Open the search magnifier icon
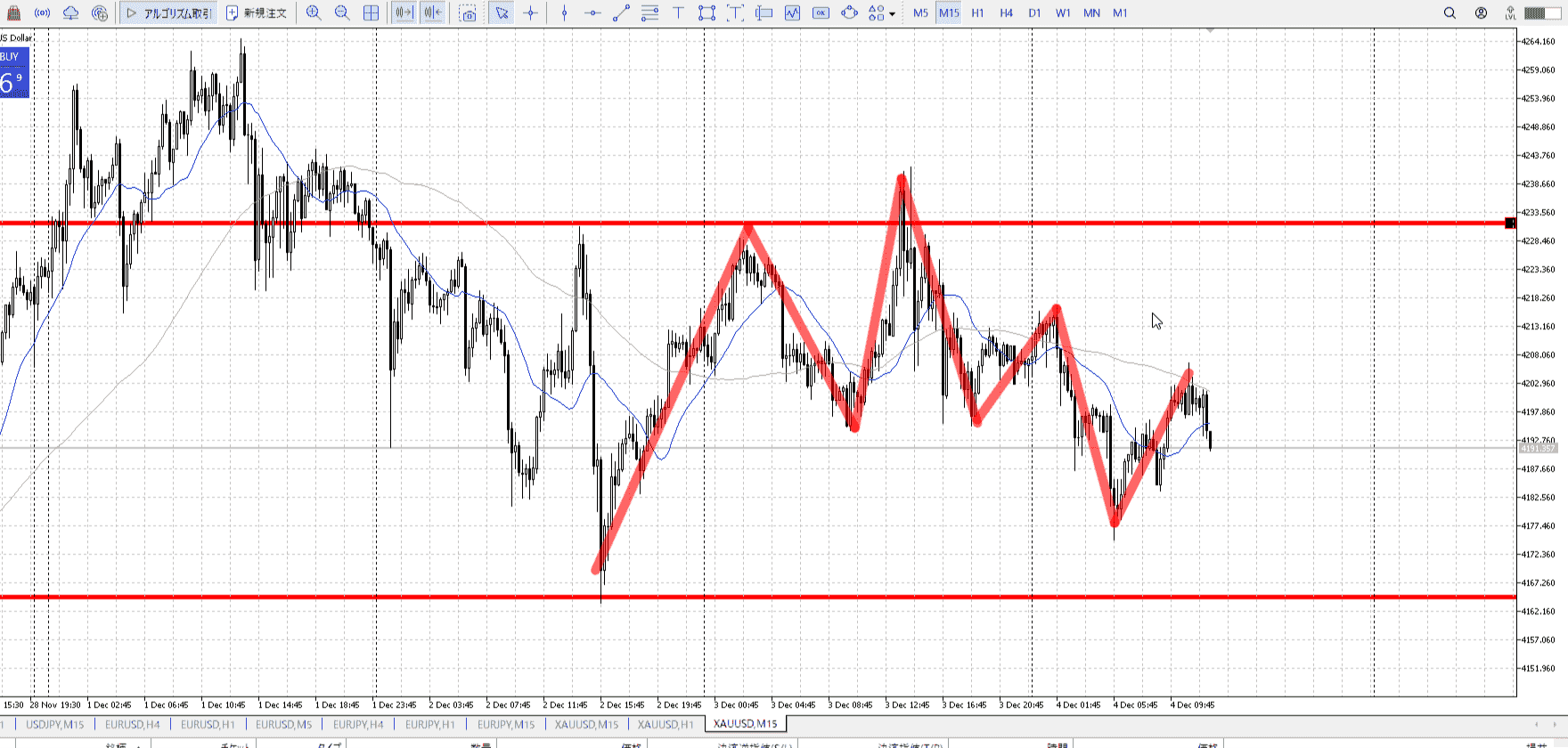Viewport: 1568px width, 748px height. point(1450,13)
